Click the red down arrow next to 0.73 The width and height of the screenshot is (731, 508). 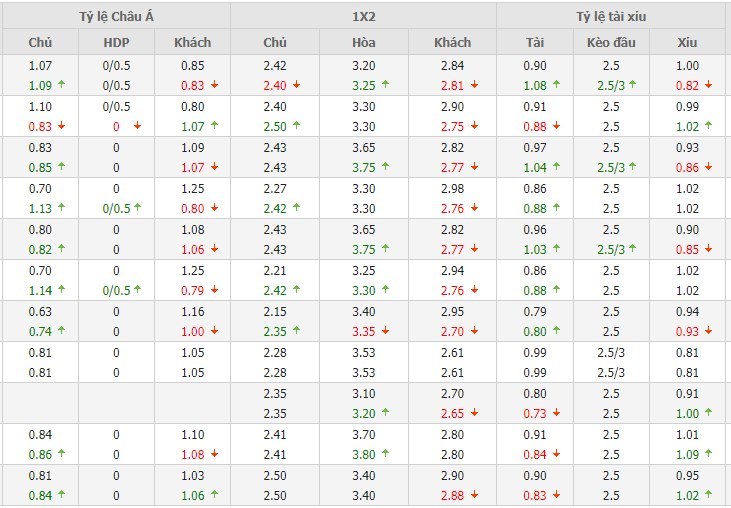coord(556,413)
